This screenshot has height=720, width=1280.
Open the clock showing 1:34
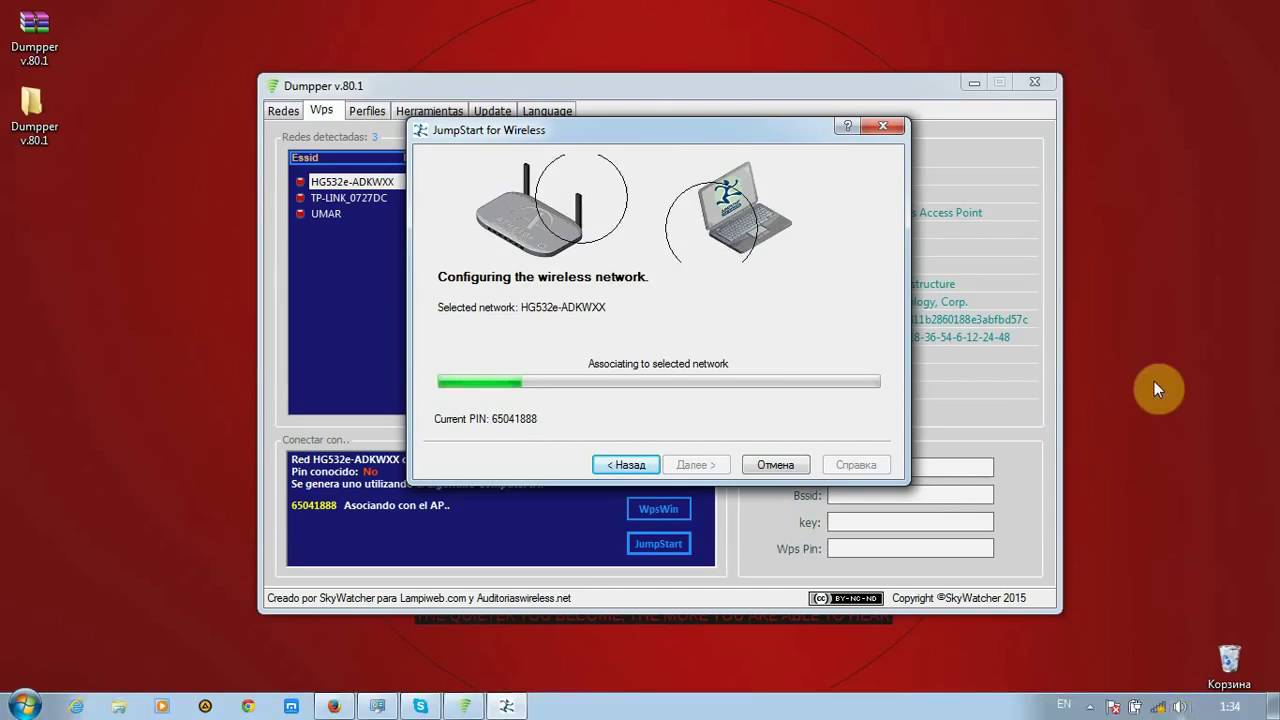pos(1230,707)
